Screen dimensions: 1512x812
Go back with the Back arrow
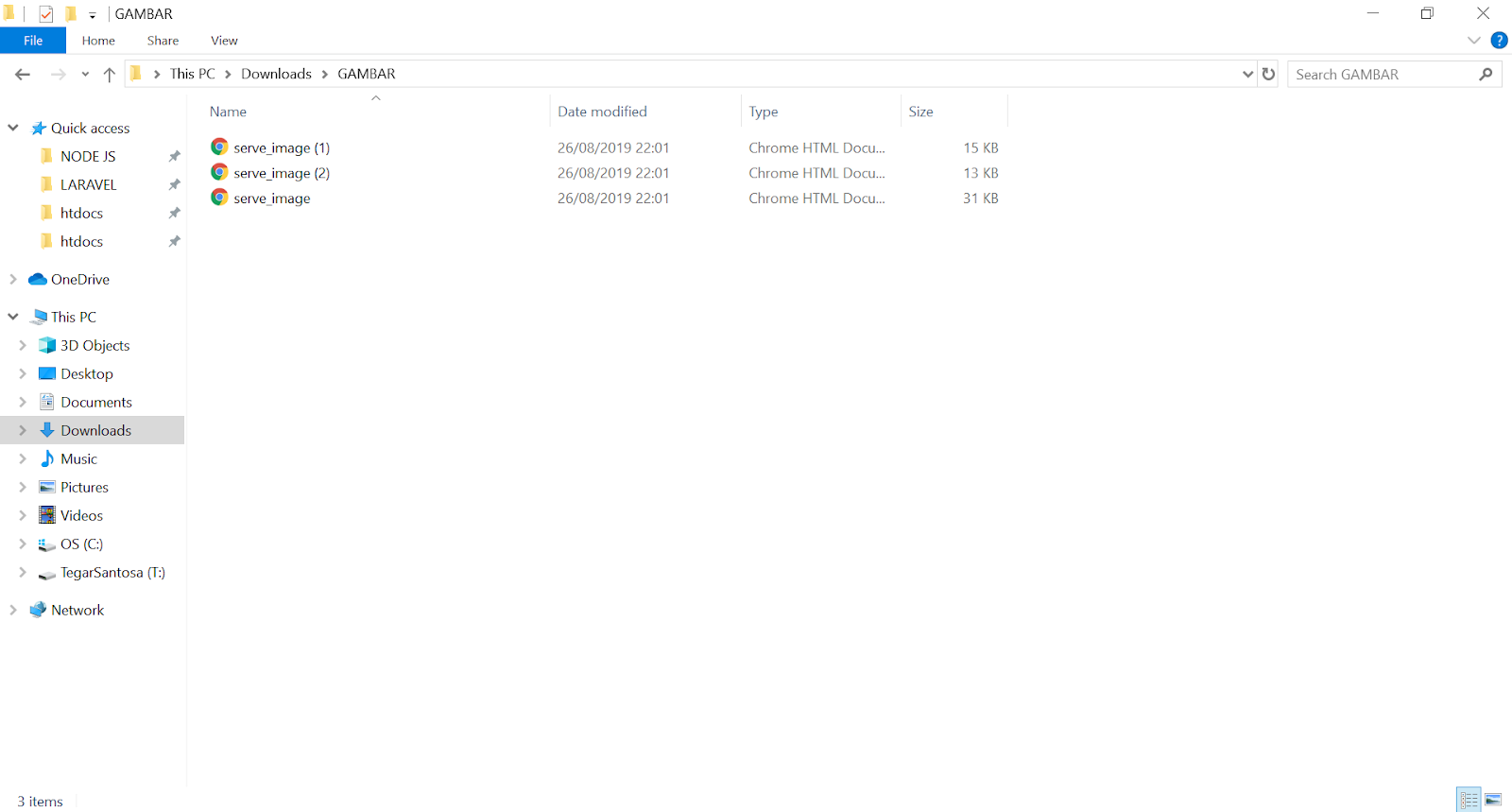(x=23, y=74)
